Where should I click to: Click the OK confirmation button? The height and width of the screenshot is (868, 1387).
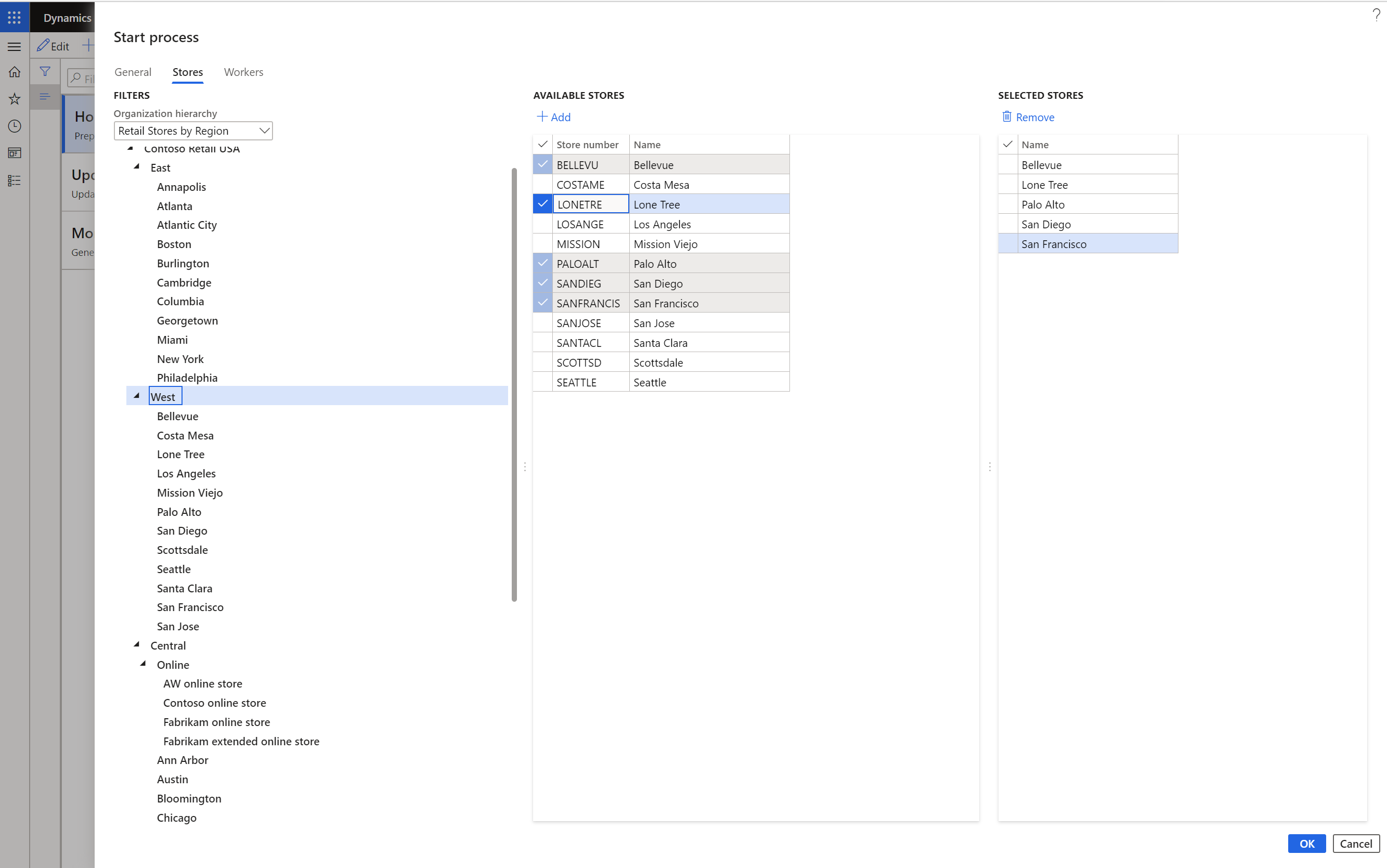pos(1306,843)
